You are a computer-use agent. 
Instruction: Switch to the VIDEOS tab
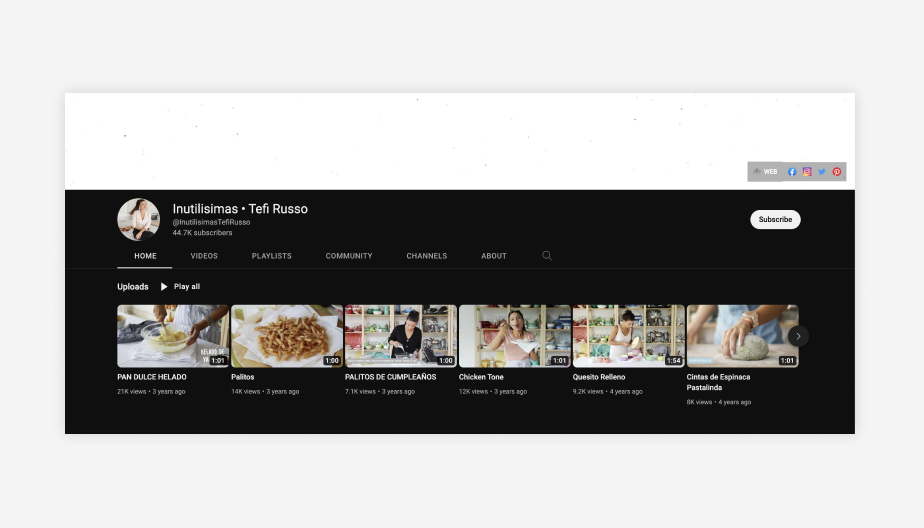pyautogui.click(x=204, y=256)
